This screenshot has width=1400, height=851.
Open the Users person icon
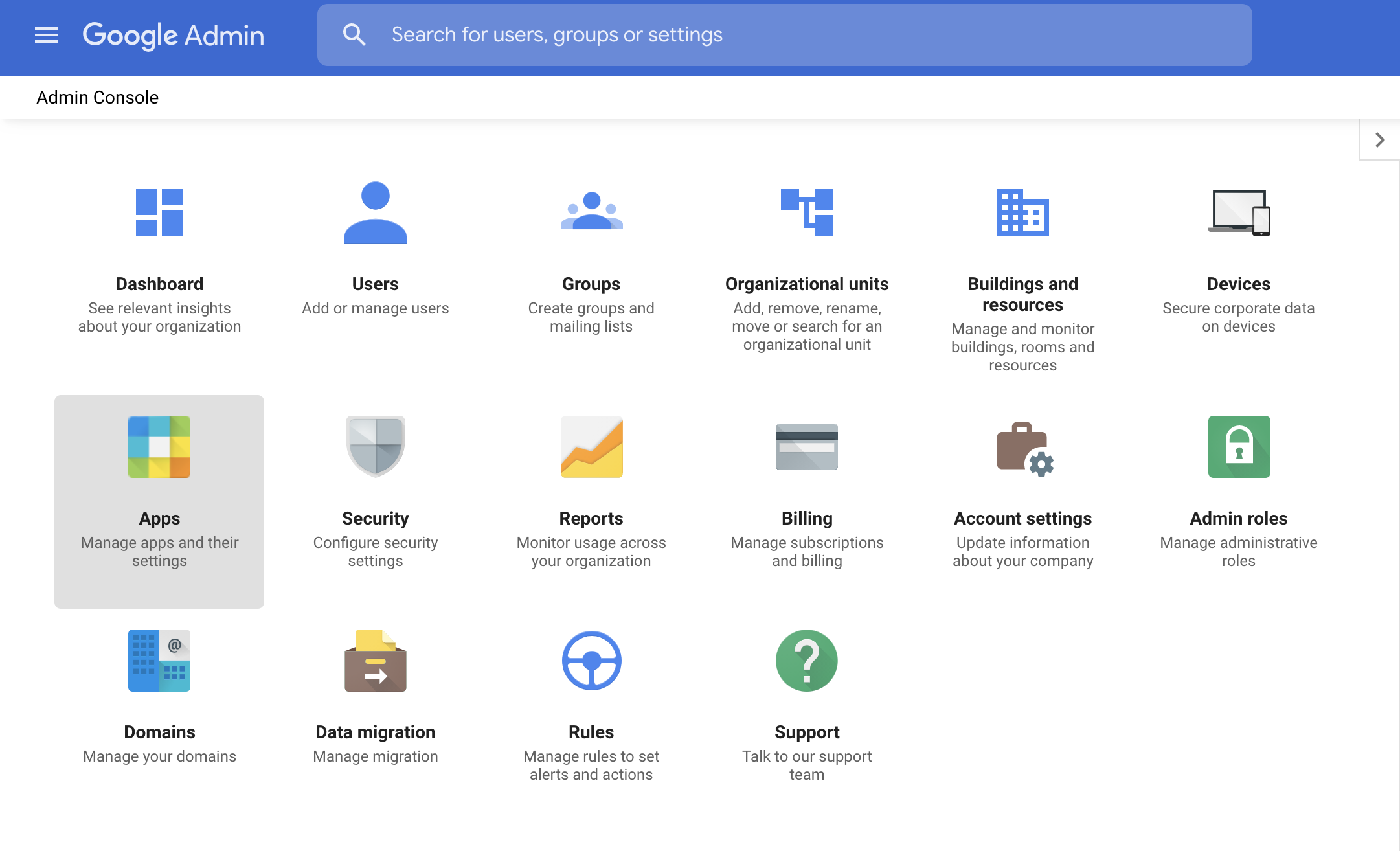tap(376, 212)
